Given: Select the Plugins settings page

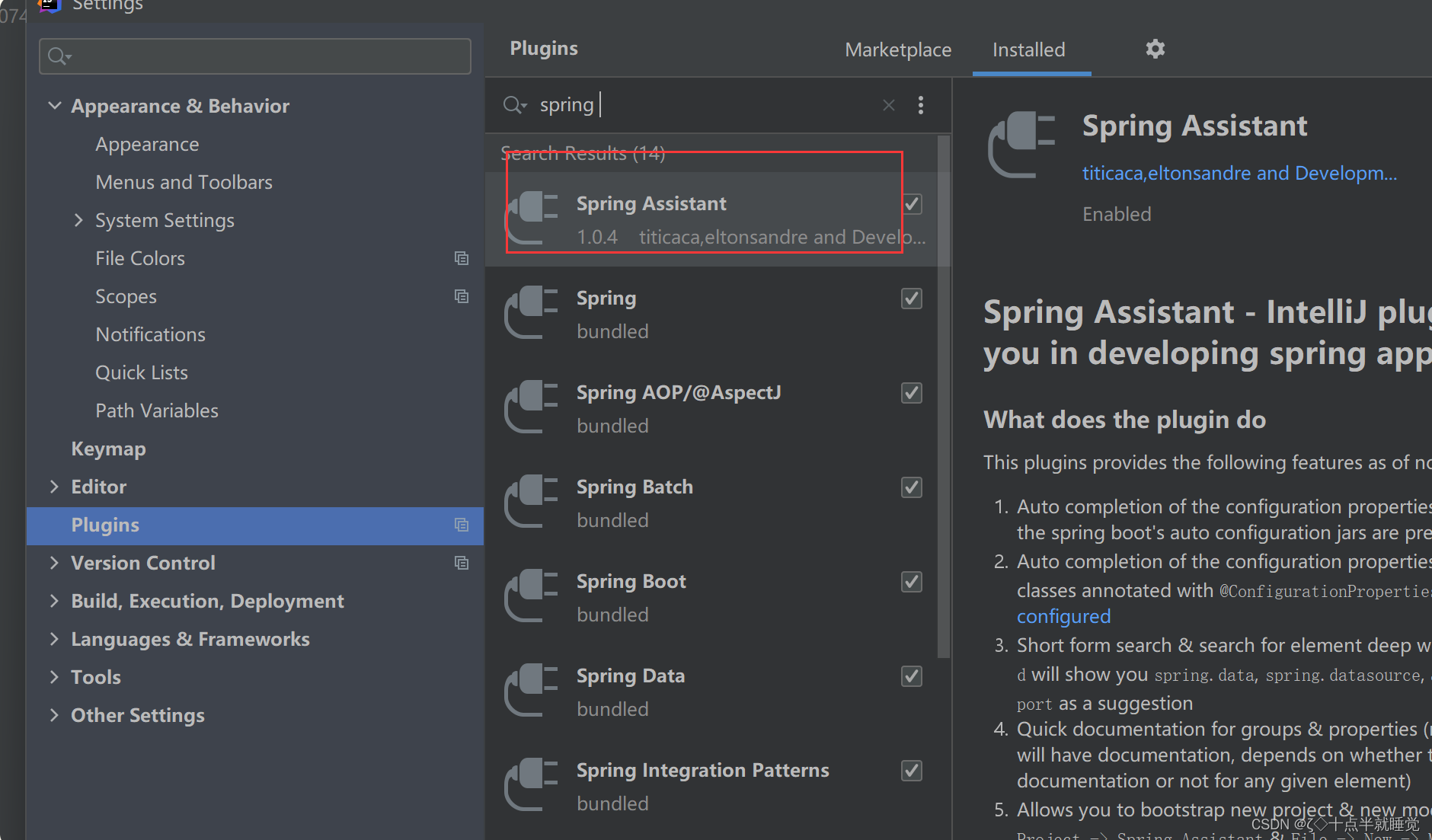Looking at the screenshot, I should [x=255, y=525].
